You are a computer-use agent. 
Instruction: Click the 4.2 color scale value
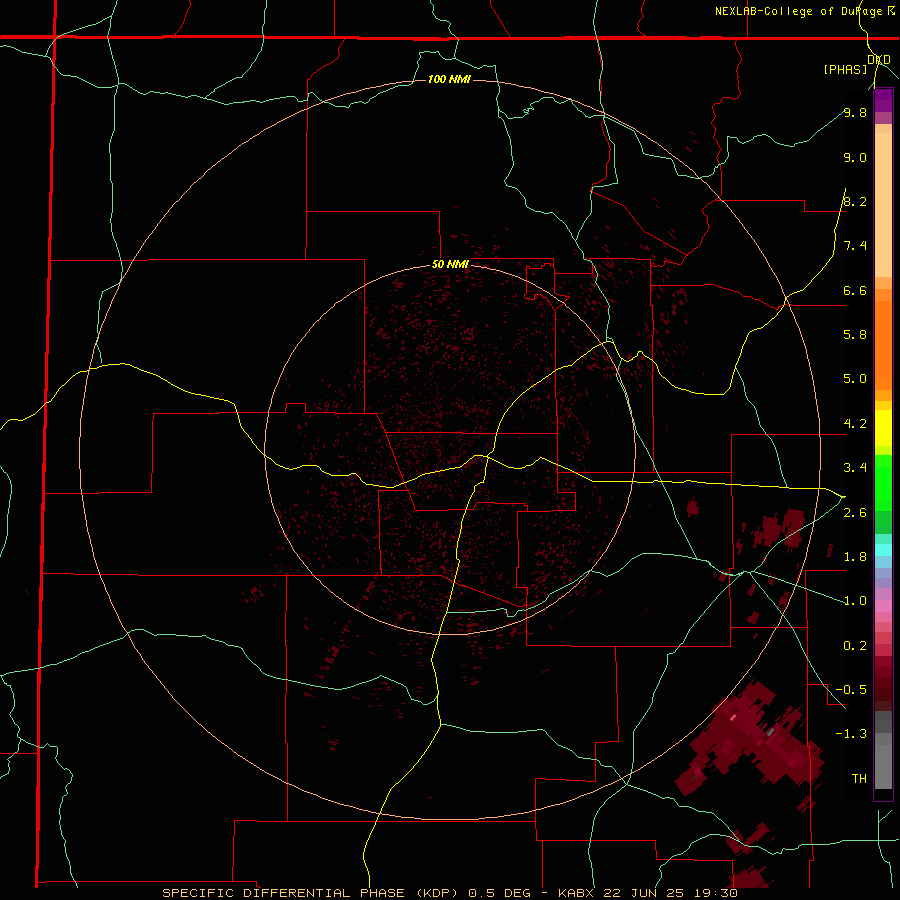855,424
